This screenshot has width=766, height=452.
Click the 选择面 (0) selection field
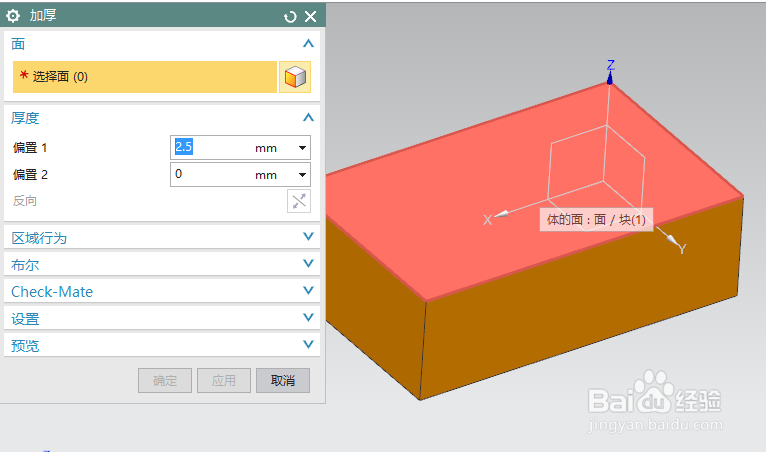click(145, 77)
